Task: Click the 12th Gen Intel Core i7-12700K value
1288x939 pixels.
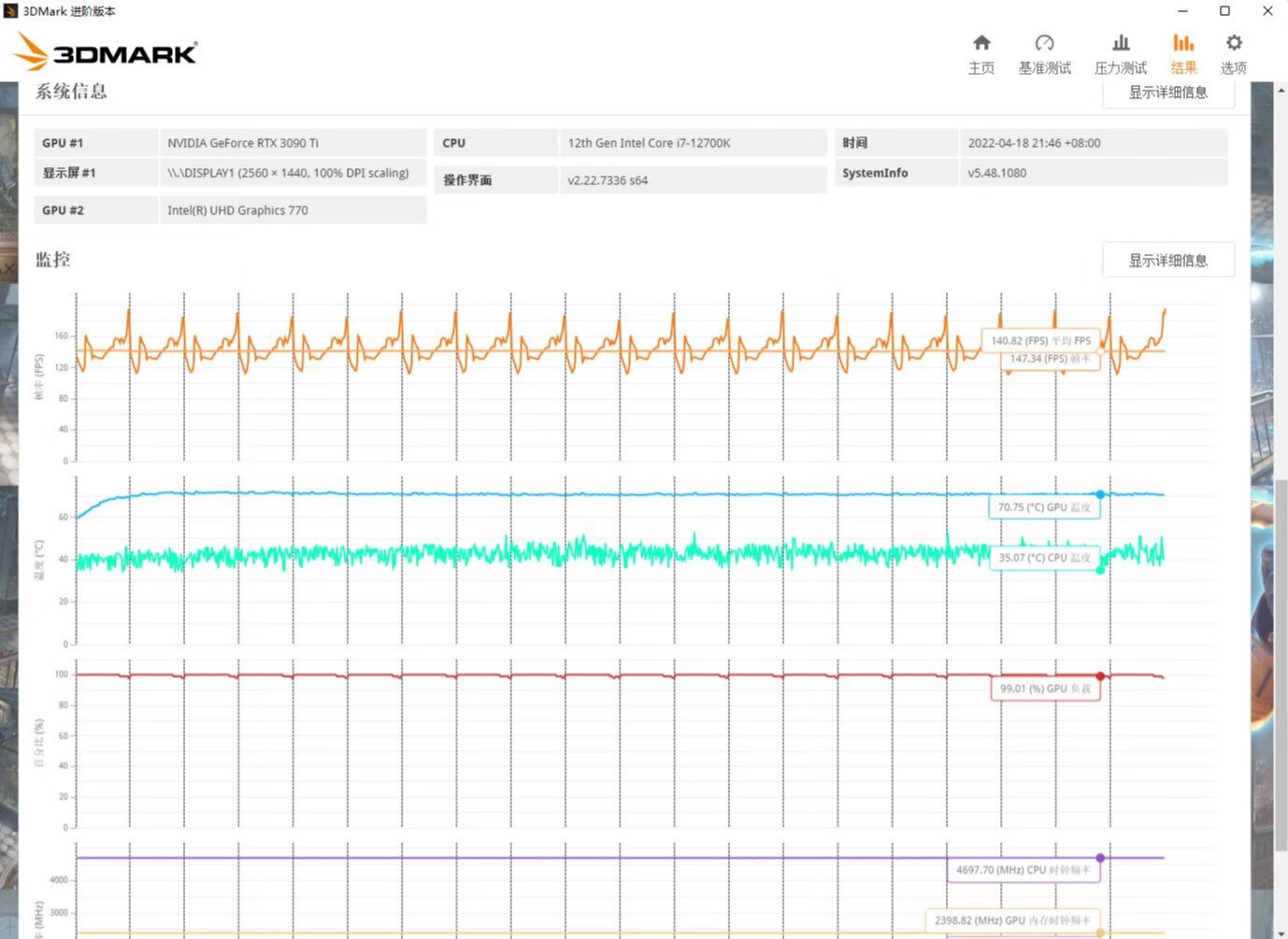Action: (x=650, y=143)
